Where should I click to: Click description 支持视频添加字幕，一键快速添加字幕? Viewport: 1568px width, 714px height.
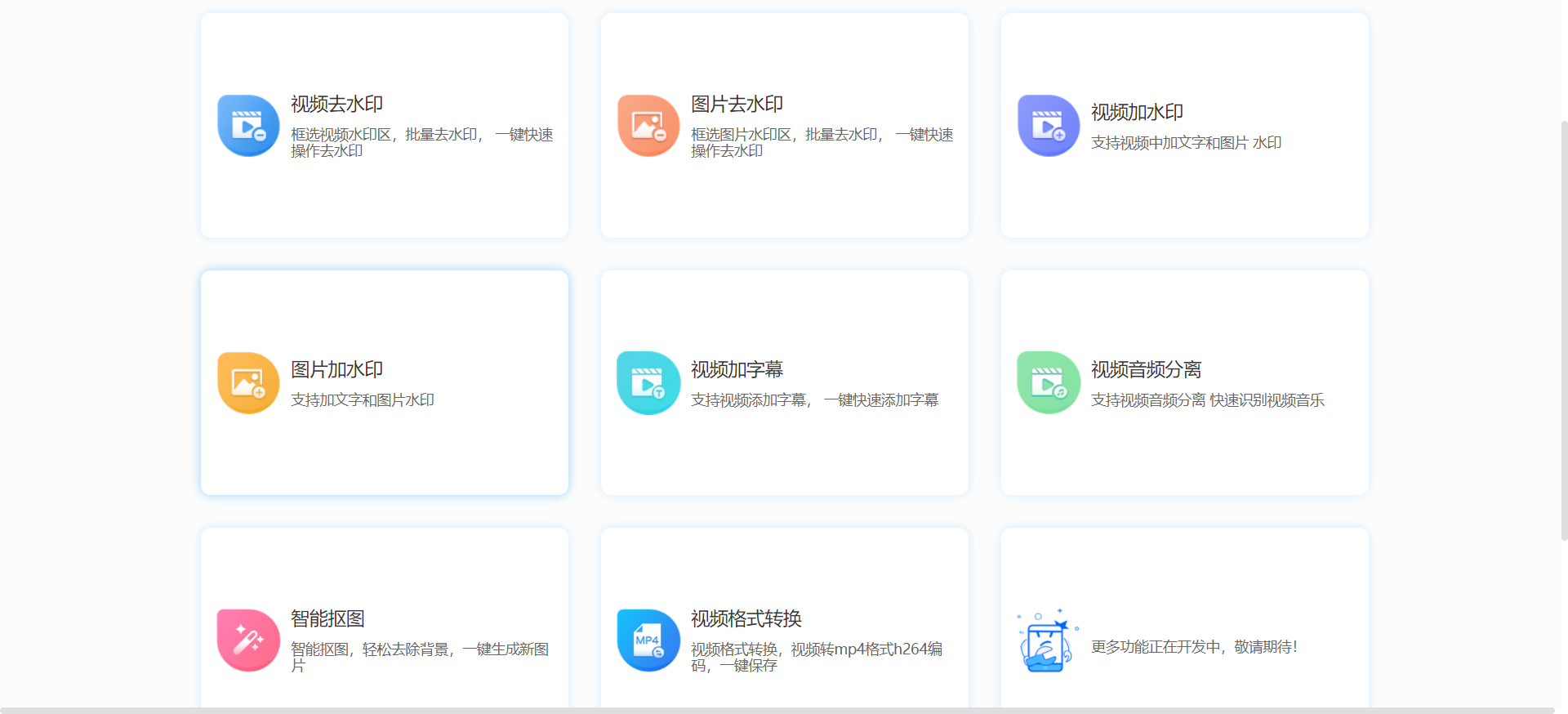814,400
